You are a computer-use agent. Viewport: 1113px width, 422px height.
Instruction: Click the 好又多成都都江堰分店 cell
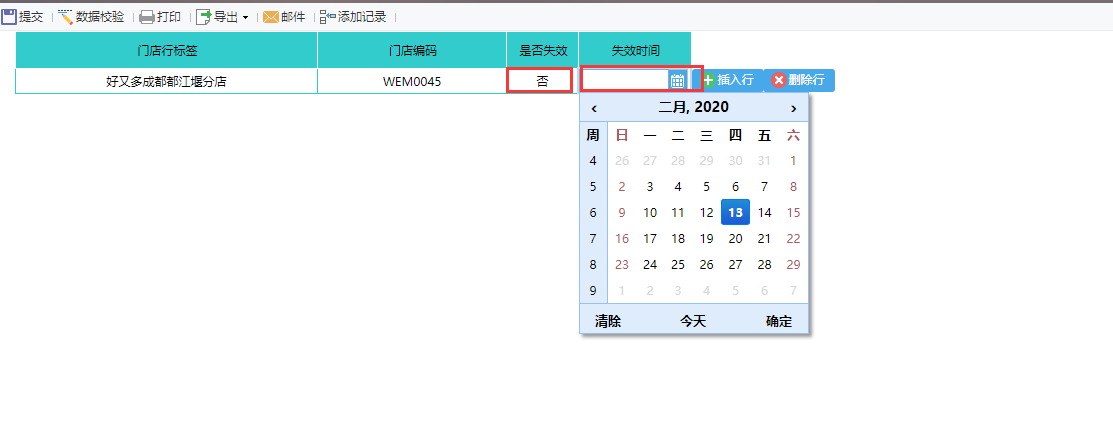coord(166,81)
